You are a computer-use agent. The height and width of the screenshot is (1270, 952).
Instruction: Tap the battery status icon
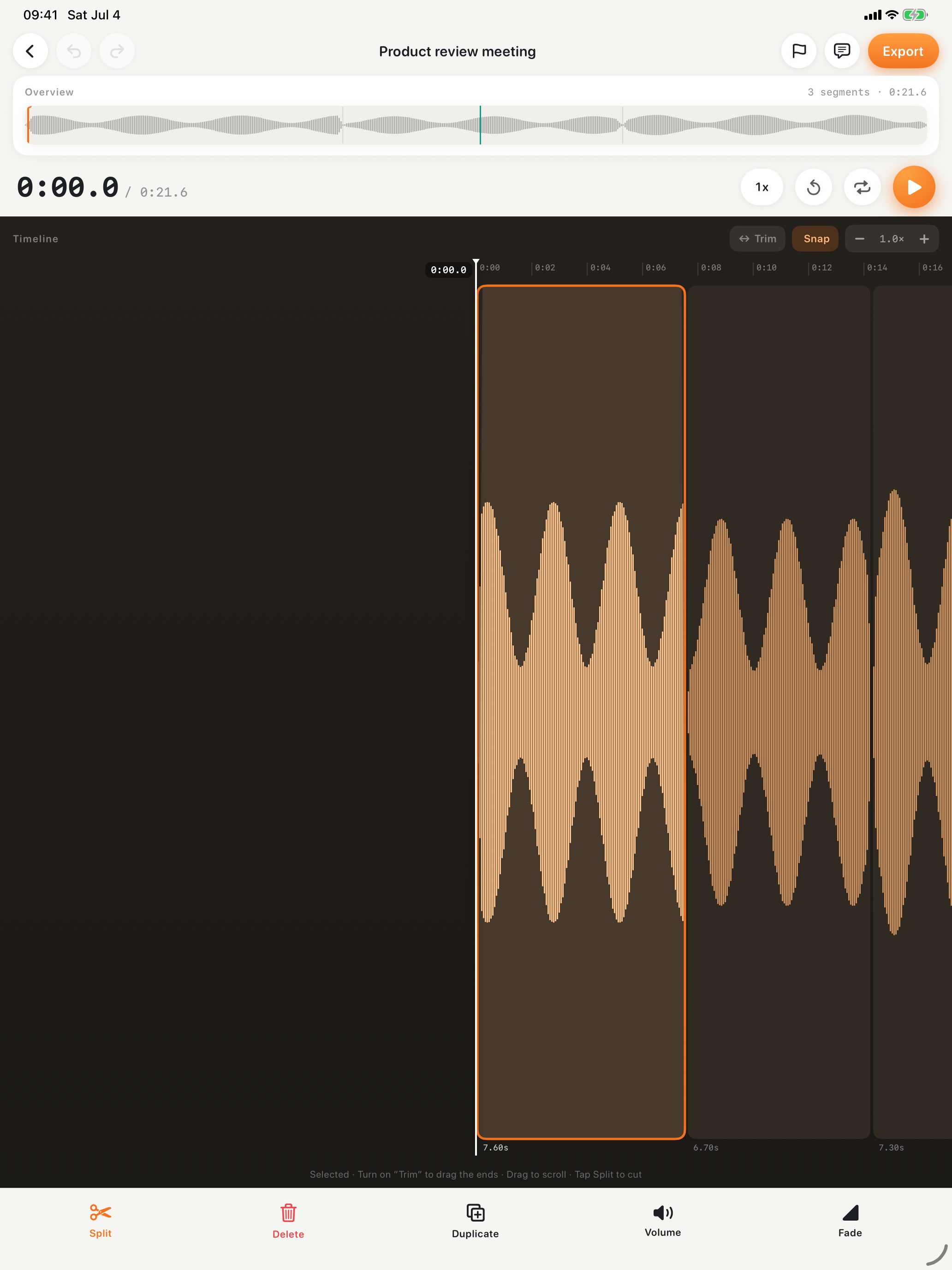click(x=915, y=15)
